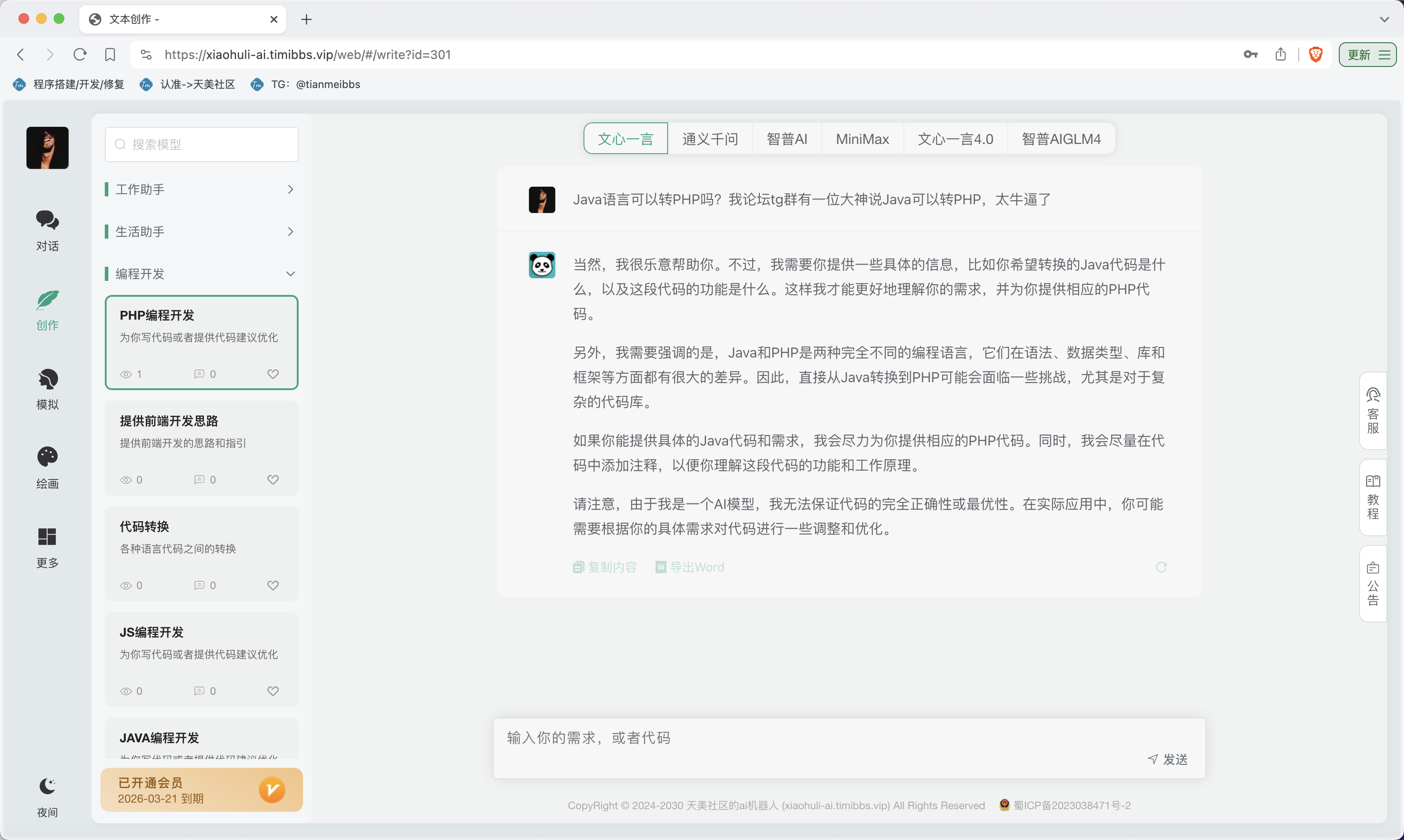Open the 认准->天美社区 bookmark

tap(187, 85)
